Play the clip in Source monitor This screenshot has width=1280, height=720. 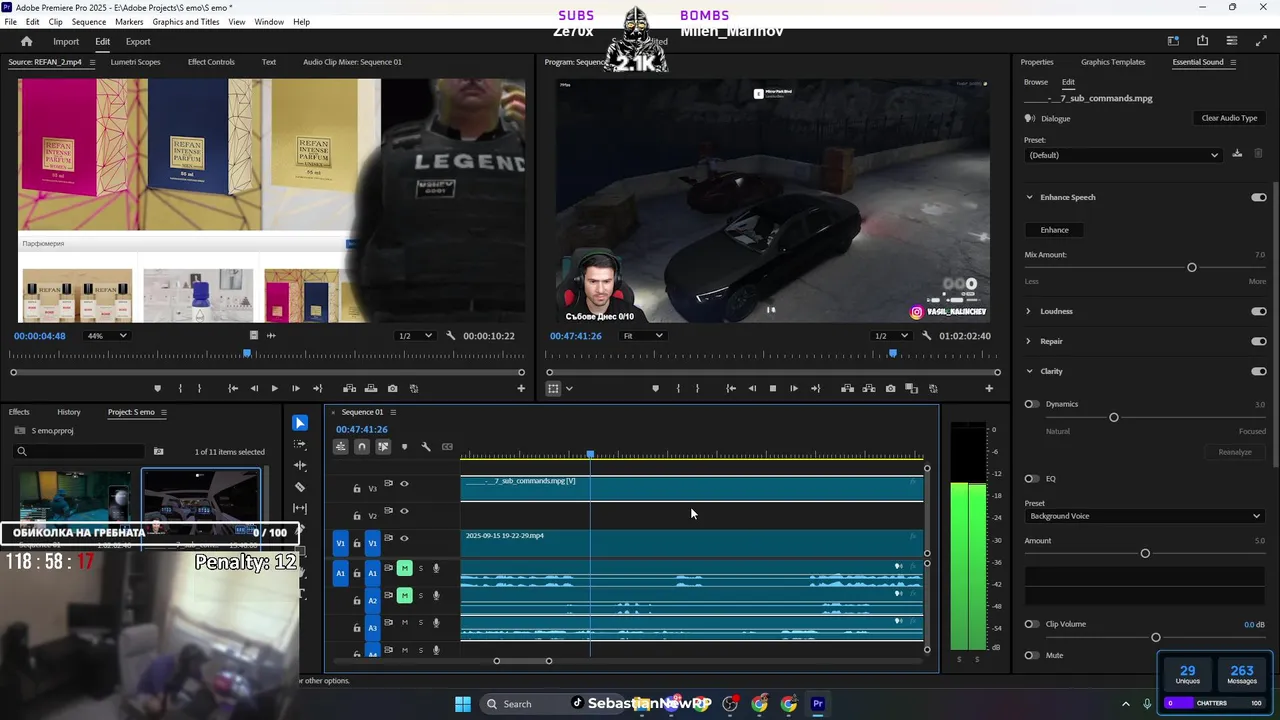274,388
